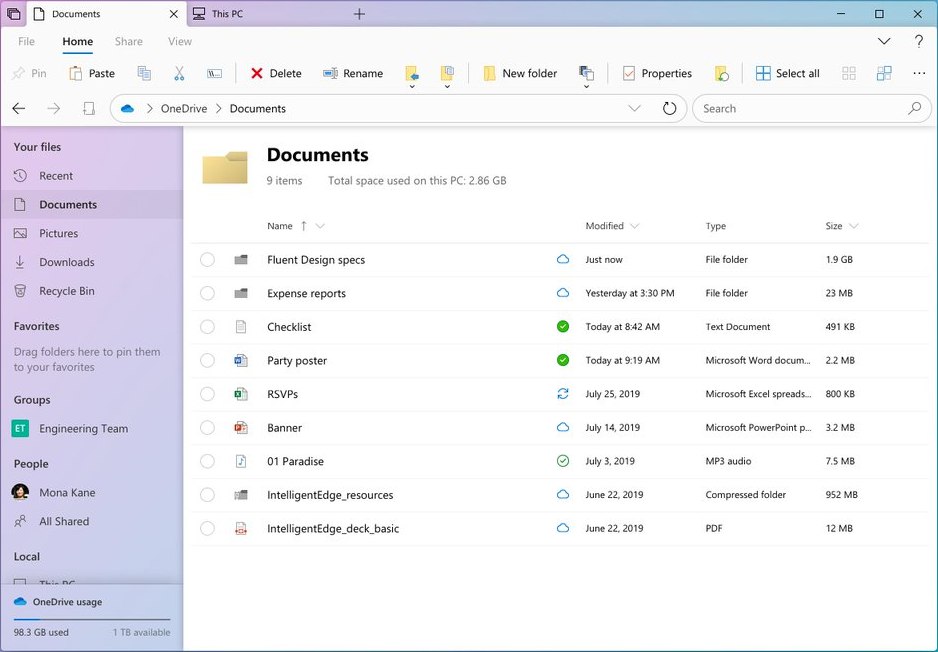938x652 pixels.
Task: Click the Move to folder icon
Action: (412, 73)
